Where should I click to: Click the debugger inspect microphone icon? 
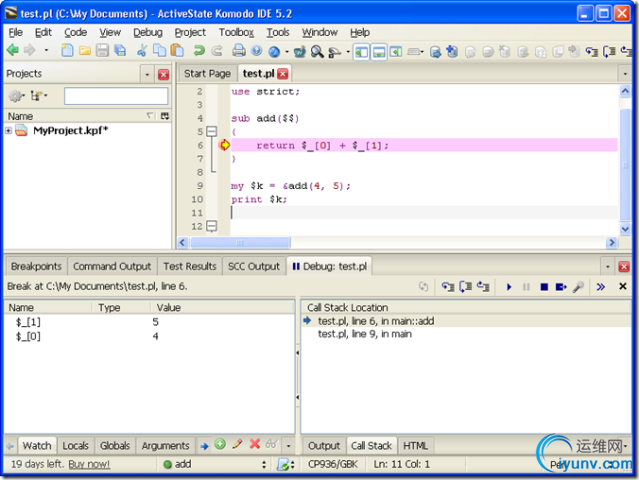578,287
